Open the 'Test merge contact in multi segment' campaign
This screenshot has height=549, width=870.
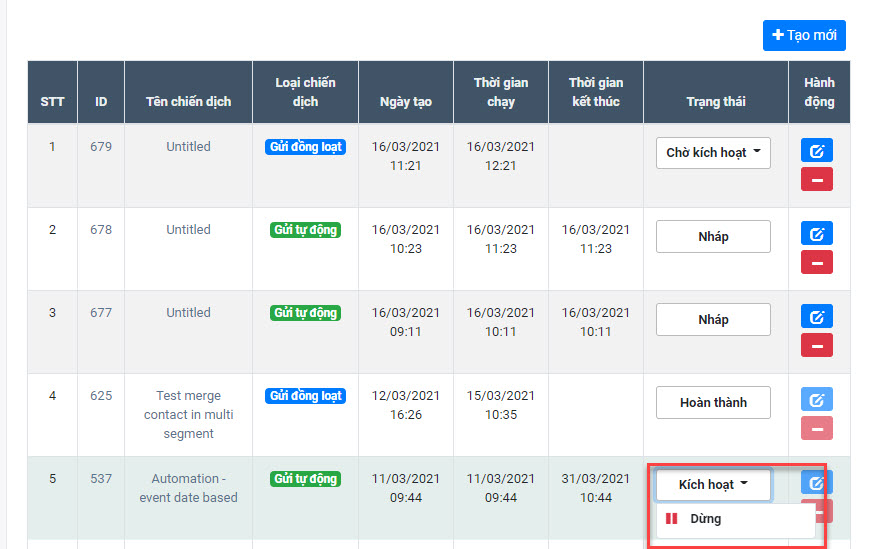[x=188, y=415]
